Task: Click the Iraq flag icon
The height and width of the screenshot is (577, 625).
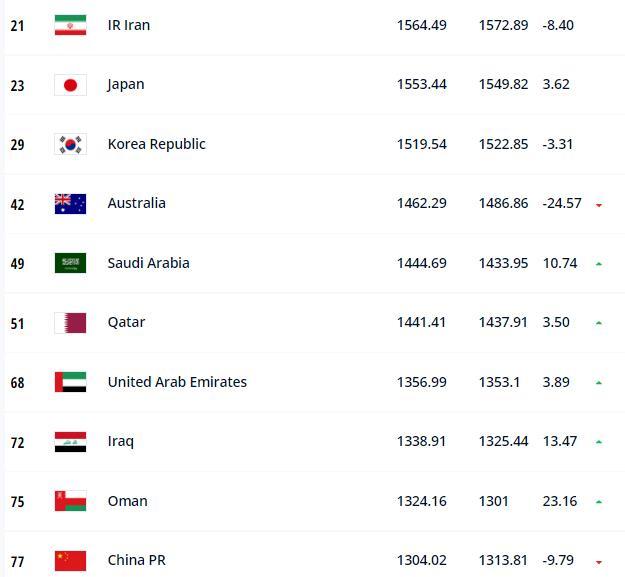Action: [x=70, y=442]
